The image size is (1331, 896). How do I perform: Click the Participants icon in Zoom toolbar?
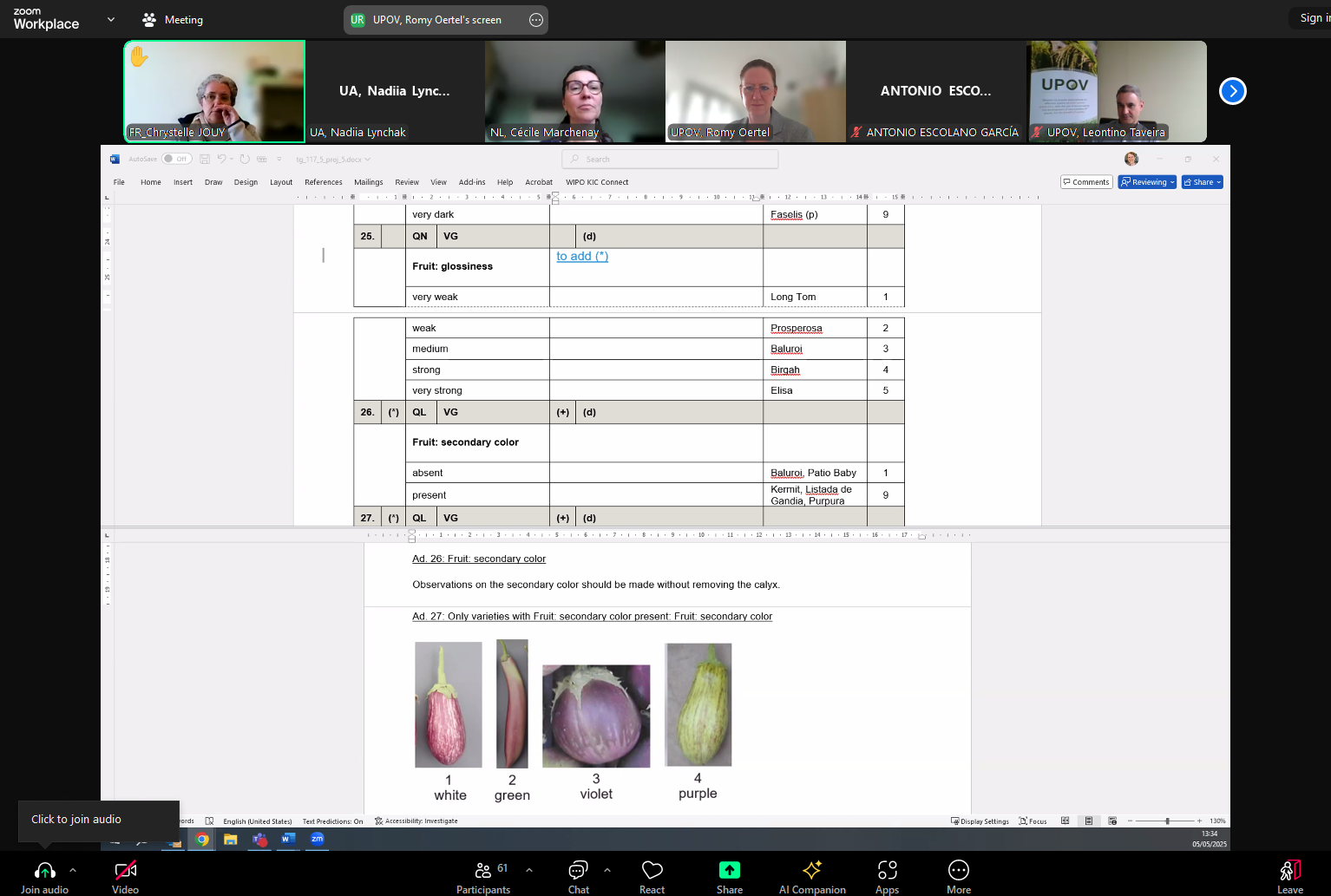pyautogui.click(x=483, y=871)
